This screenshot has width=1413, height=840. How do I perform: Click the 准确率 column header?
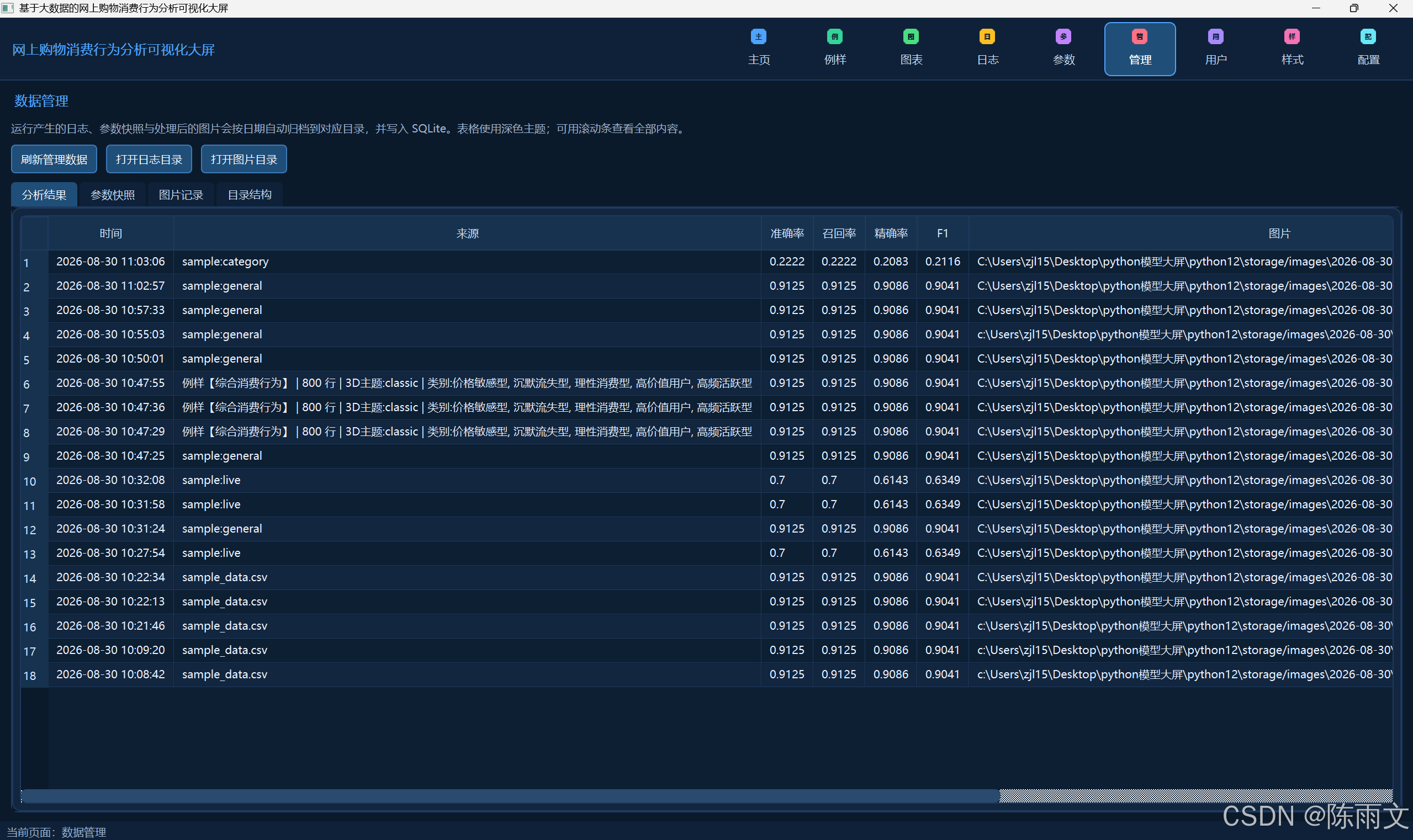coord(787,233)
